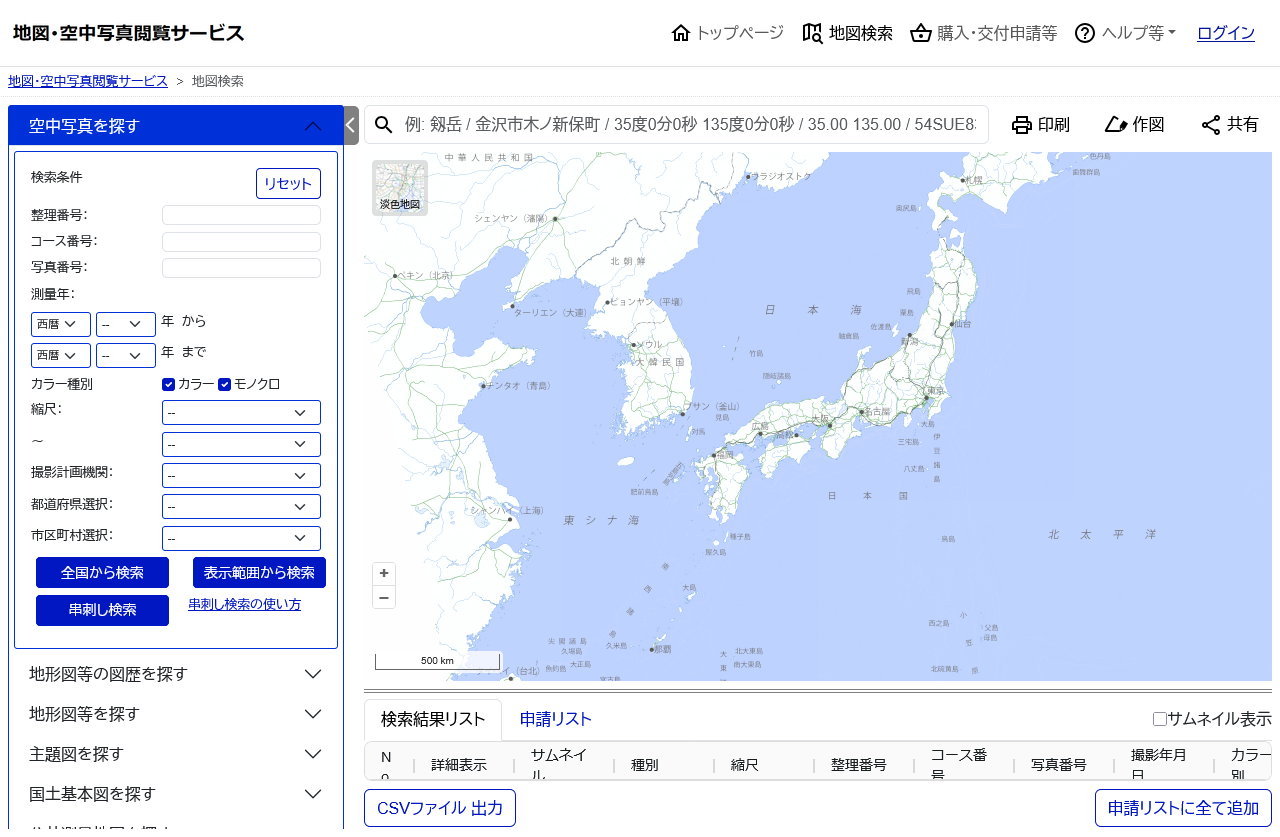Open the 都道府県選択 dropdown
Image resolution: width=1280 pixels, height=837 pixels.
pyautogui.click(x=241, y=507)
